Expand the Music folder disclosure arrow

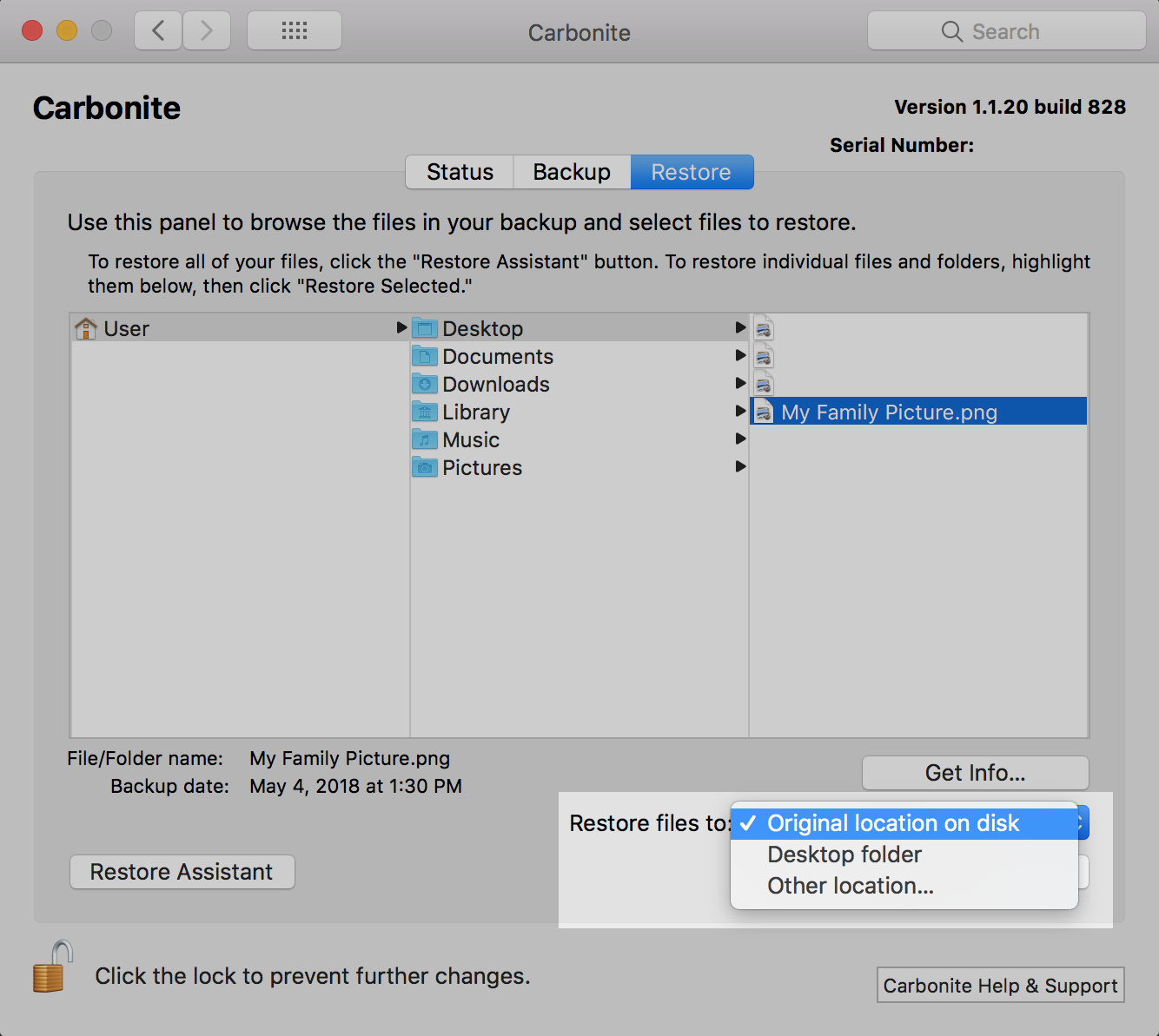point(740,439)
